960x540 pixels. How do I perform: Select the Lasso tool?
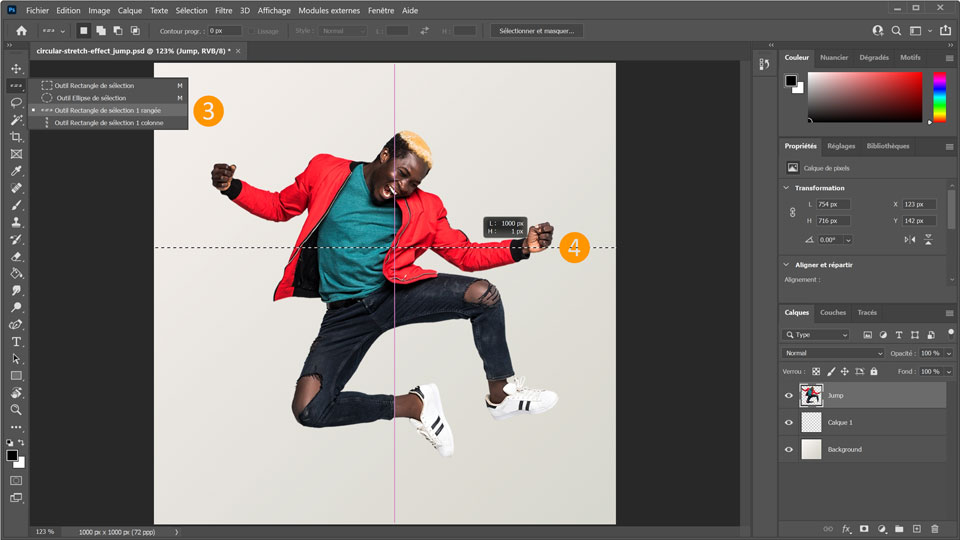point(16,102)
